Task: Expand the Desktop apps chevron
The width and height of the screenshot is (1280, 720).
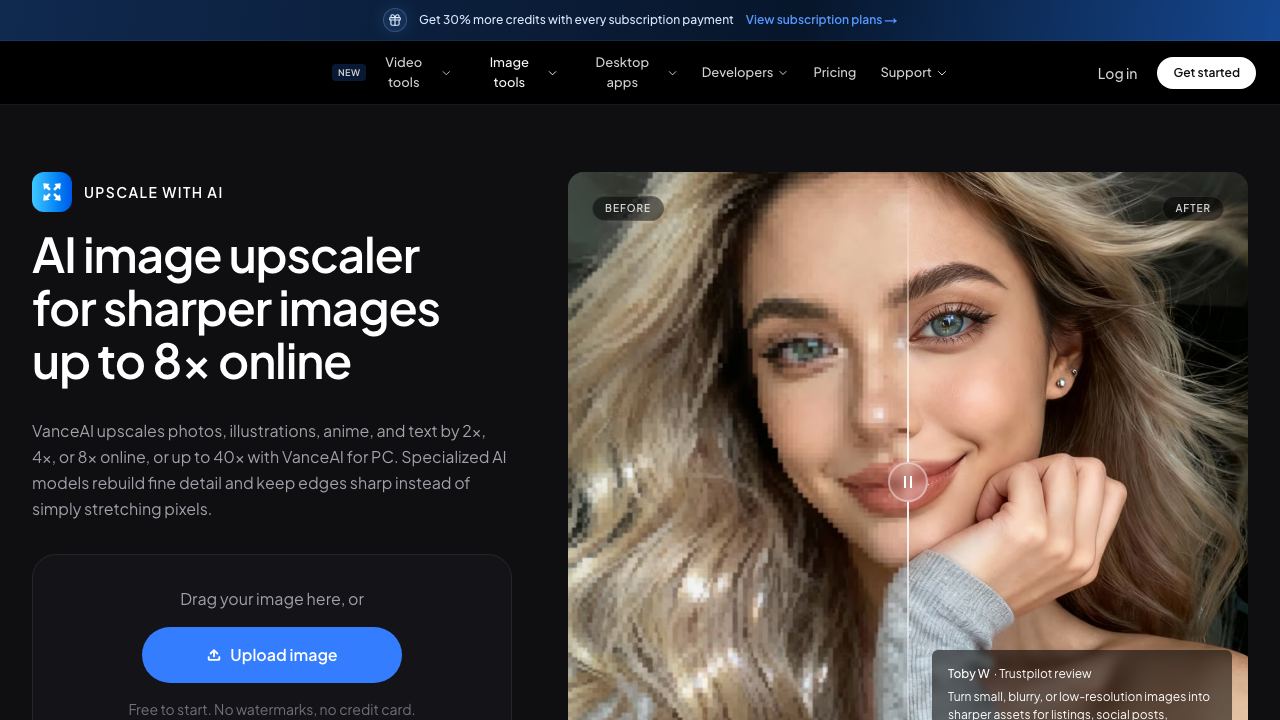Action: (672, 73)
